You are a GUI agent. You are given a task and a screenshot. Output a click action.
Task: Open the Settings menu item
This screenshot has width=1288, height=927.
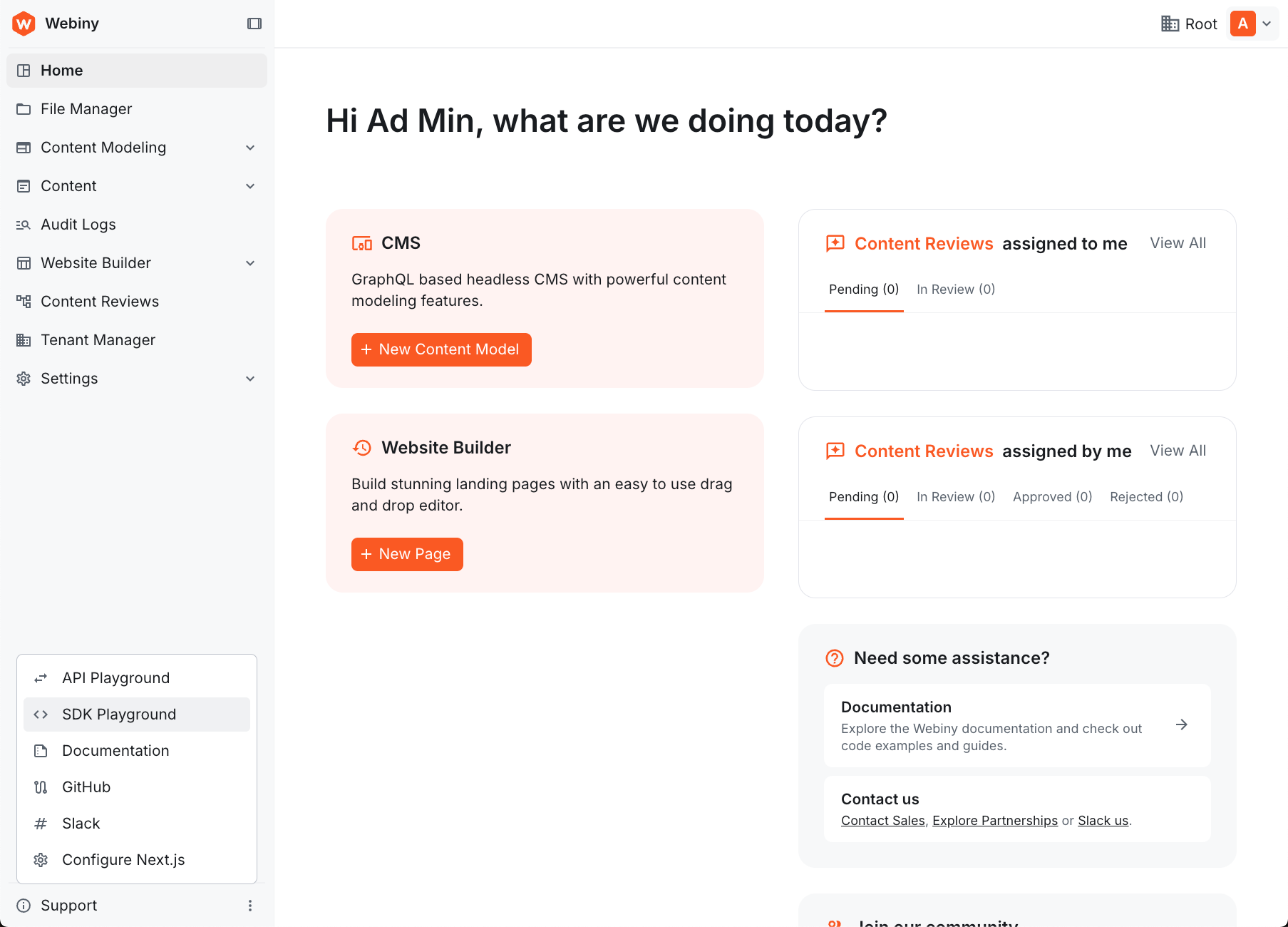click(69, 378)
